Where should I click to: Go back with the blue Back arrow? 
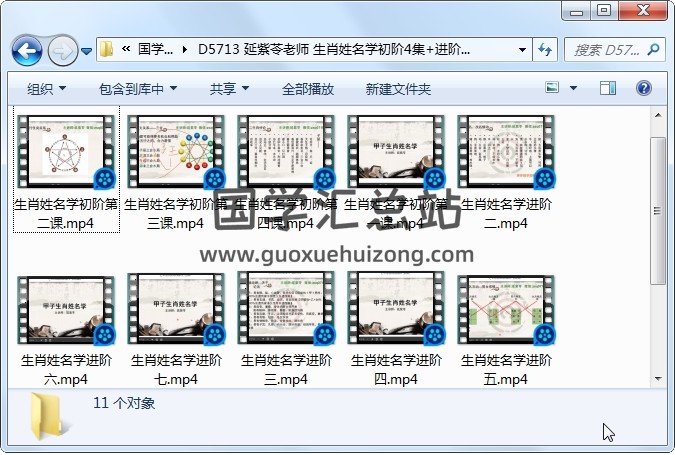[x=27, y=51]
